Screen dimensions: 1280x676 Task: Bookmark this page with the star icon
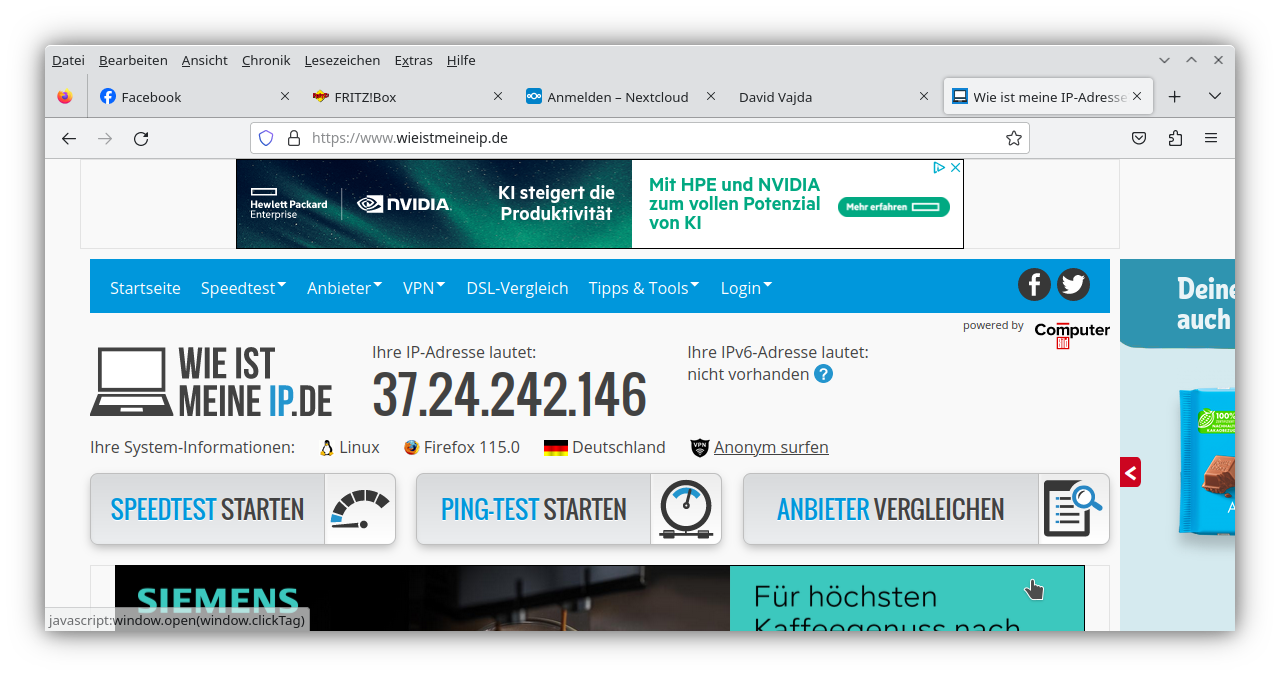point(1013,138)
